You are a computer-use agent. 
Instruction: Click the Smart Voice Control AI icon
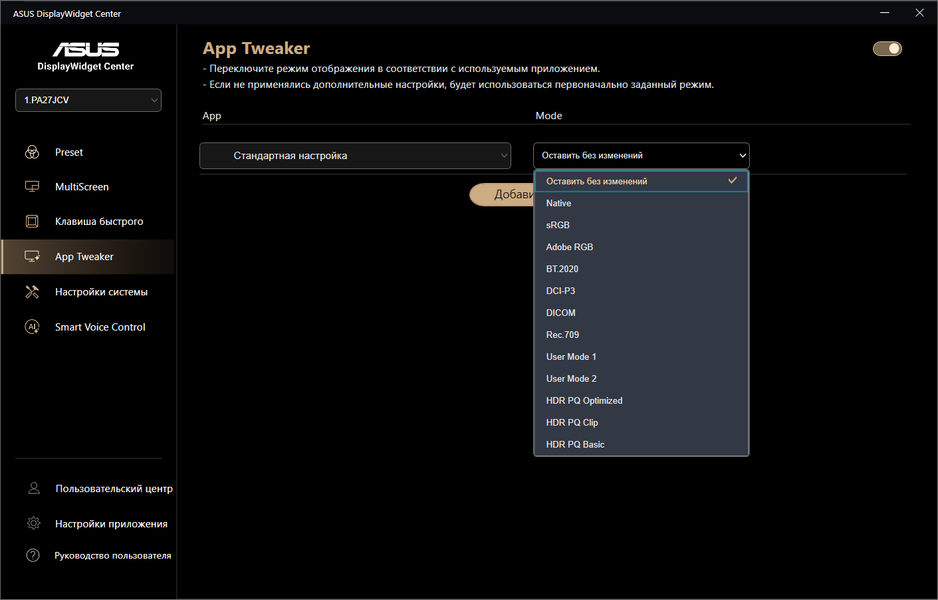point(32,327)
